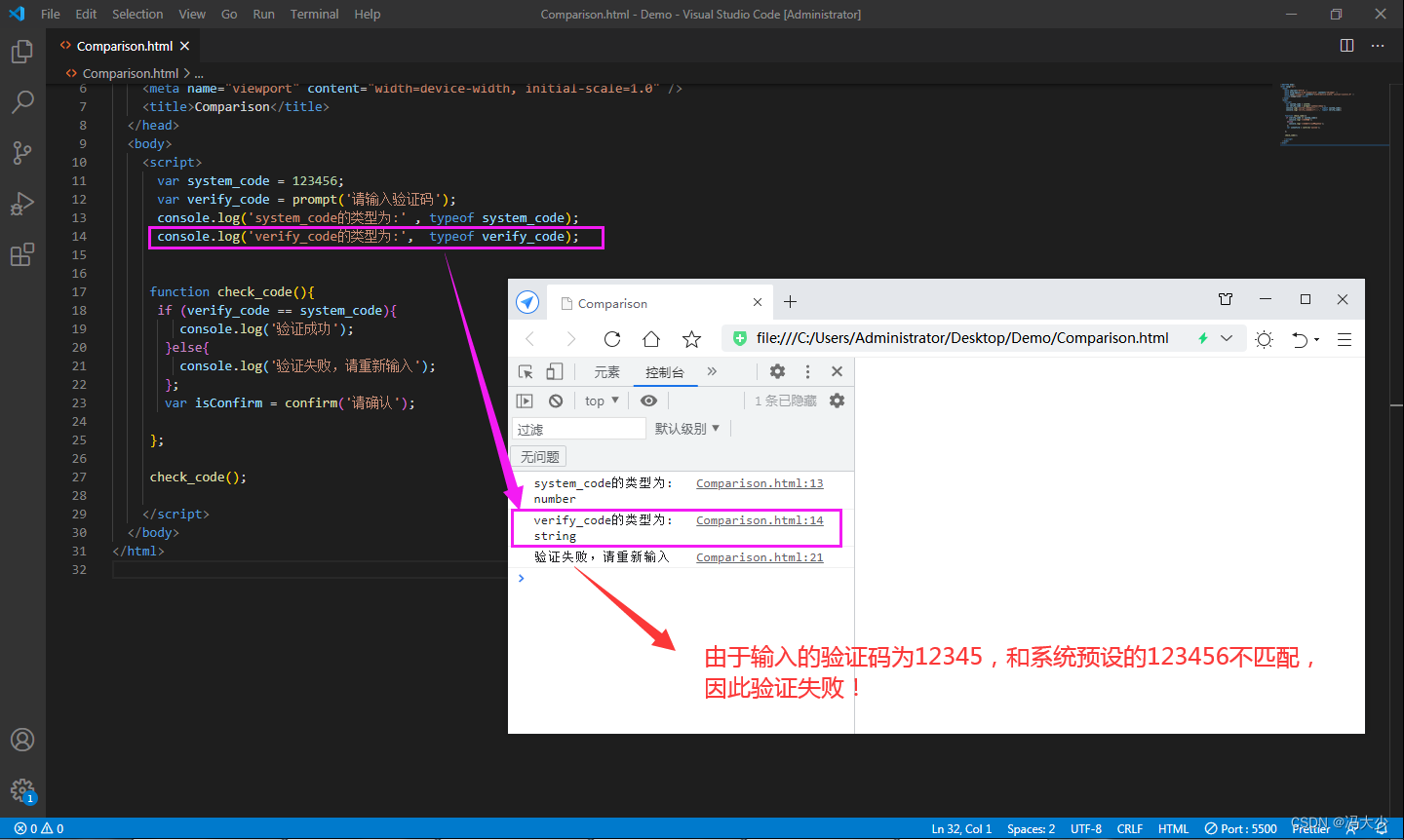Screen dimensions: 1404x840
Task: Click the lightning speed-mode icon in address bar
Action: pyautogui.click(x=1203, y=338)
